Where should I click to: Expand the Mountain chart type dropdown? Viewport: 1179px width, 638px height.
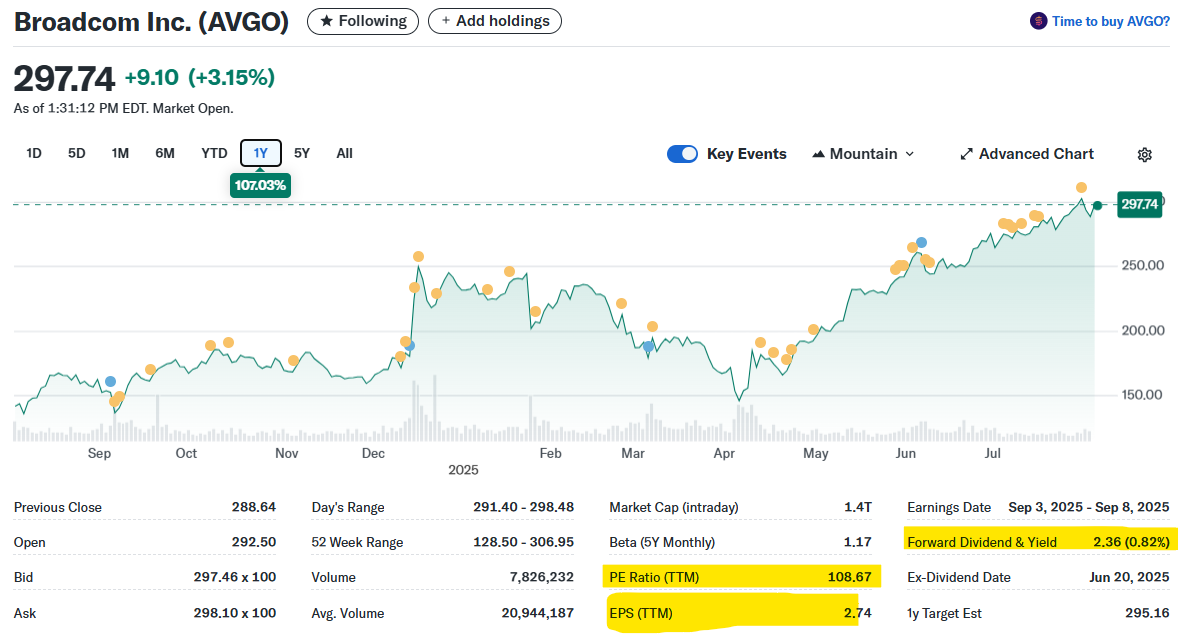909,154
